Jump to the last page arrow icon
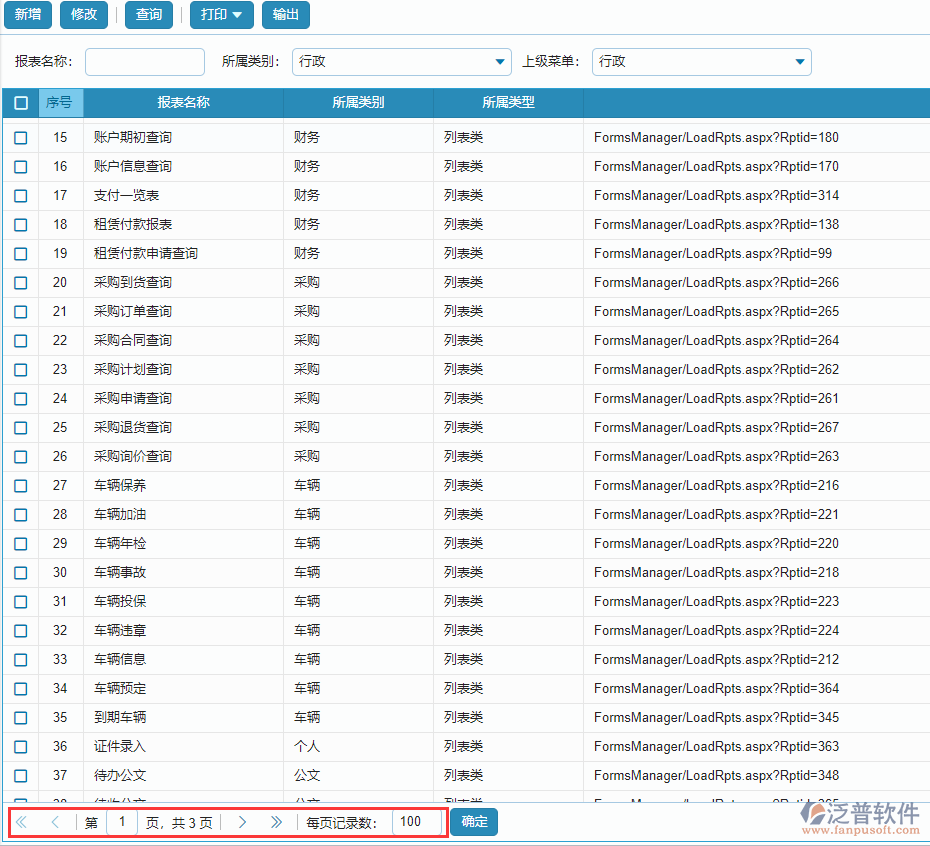 pyautogui.click(x=277, y=822)
